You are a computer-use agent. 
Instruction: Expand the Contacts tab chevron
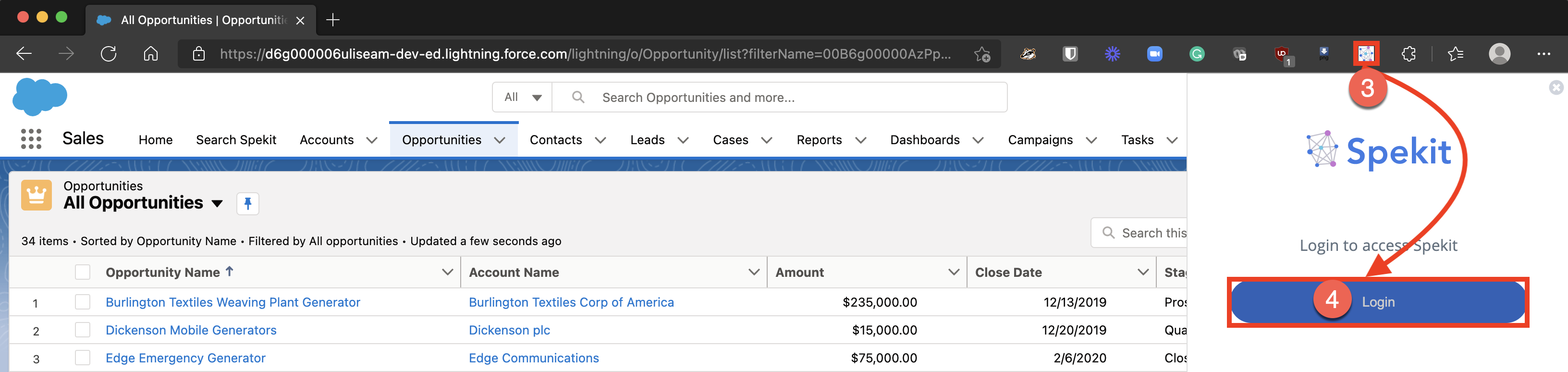600,140
